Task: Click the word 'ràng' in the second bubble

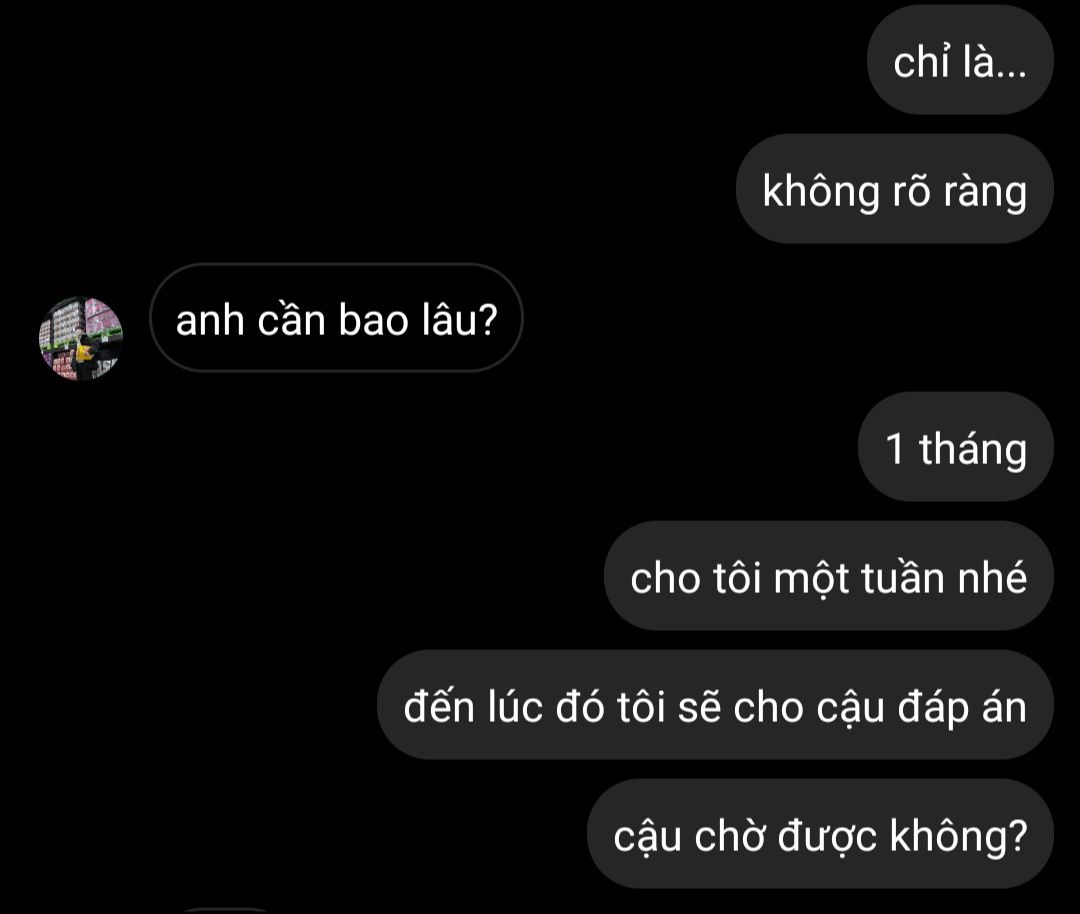Action: 986,192
